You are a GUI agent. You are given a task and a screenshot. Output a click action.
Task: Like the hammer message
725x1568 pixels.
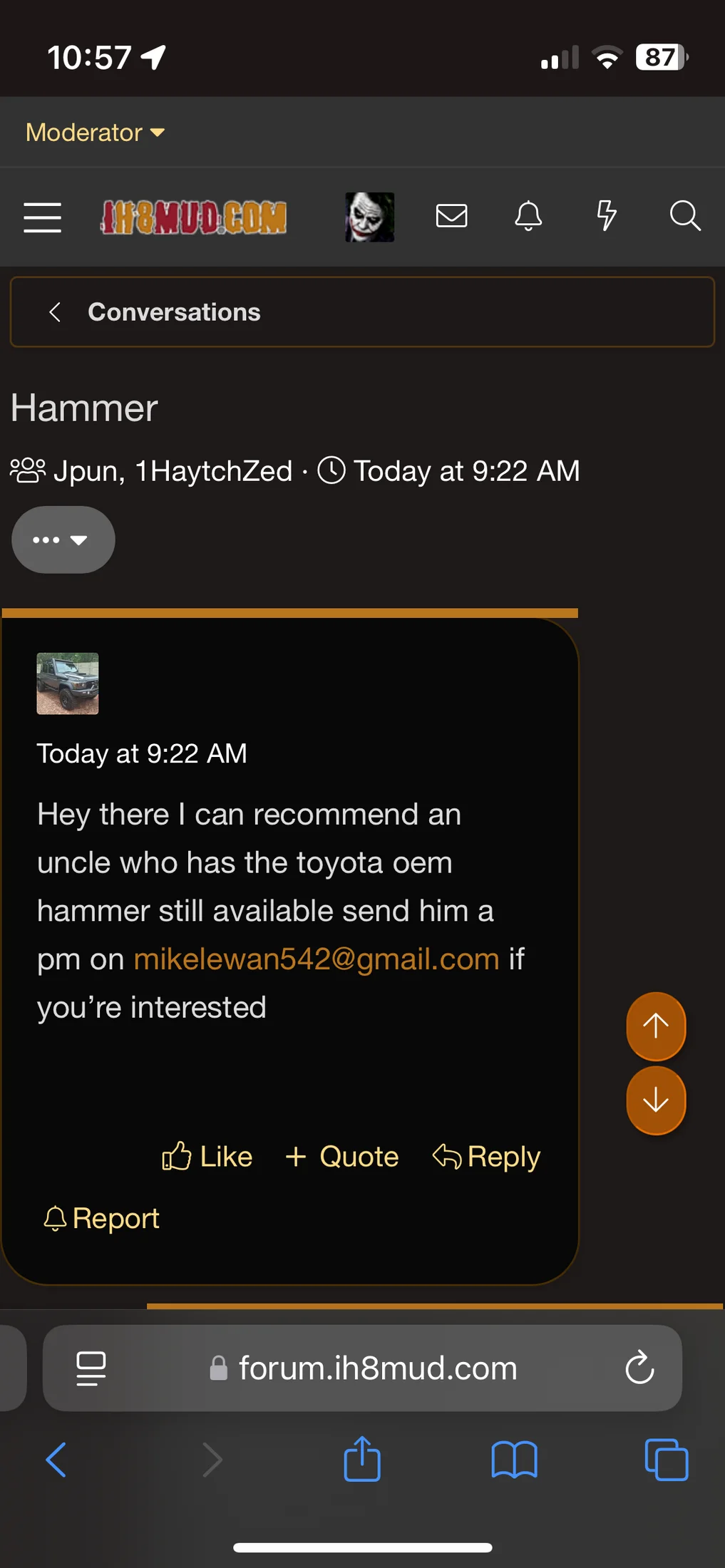click(207, 1156)
